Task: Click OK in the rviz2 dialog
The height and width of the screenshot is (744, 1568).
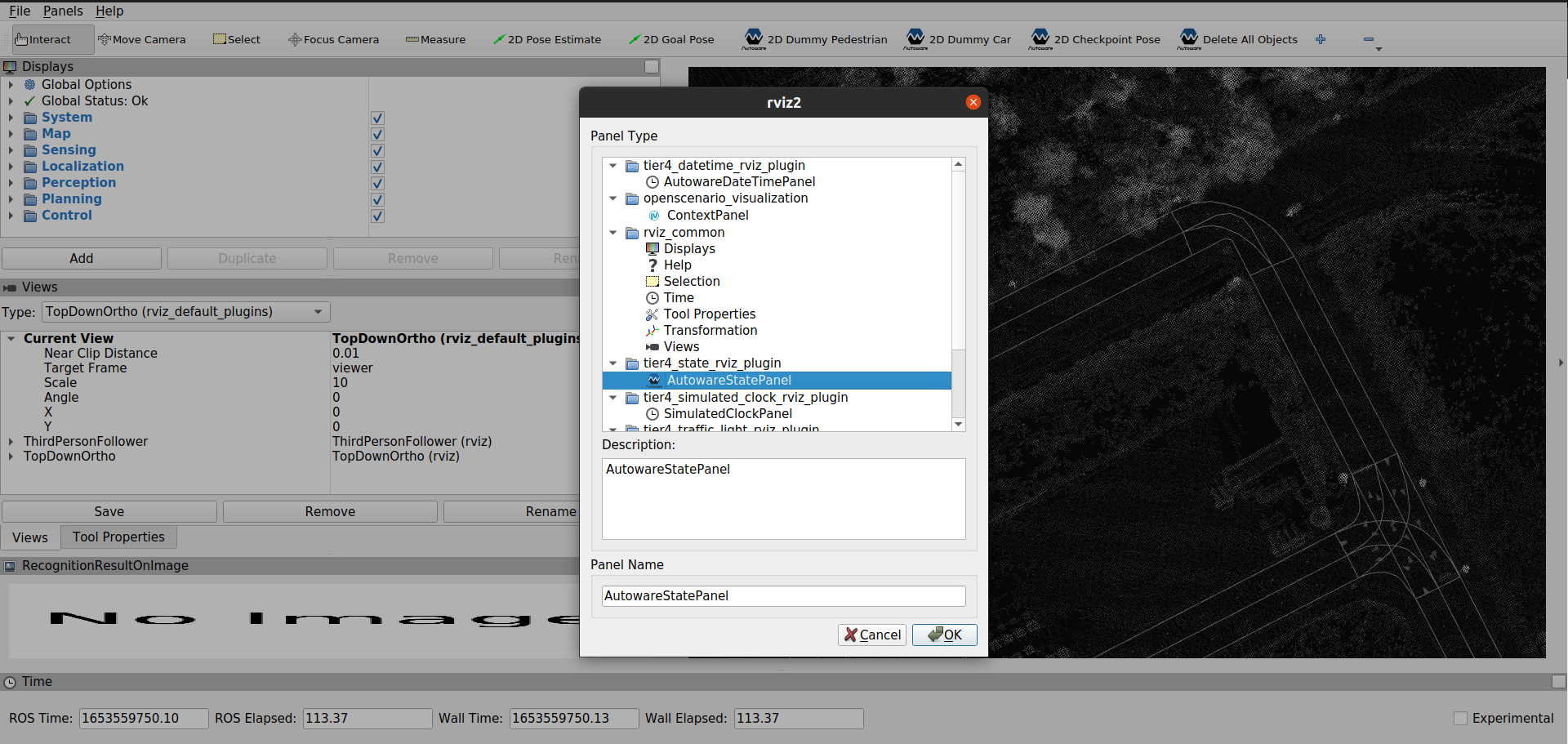Action: (945, 635)
